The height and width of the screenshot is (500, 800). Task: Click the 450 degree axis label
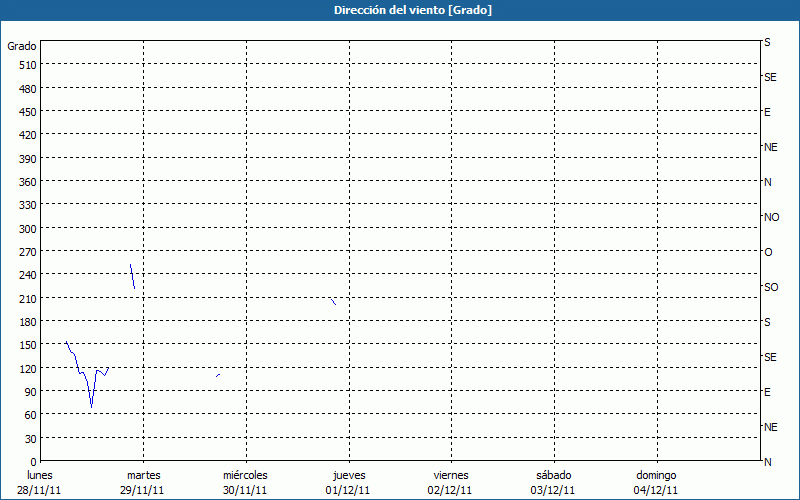click(28, 112)
